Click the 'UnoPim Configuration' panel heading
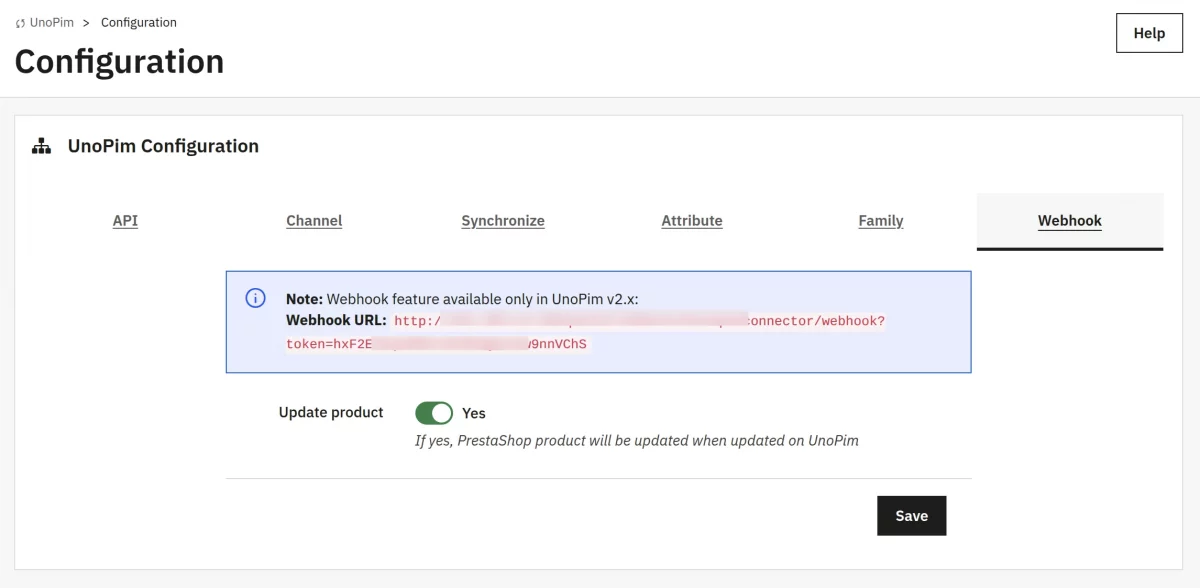Image resolution: width=1200 pixels, height=588 pixels. click(x=163, y=146)
